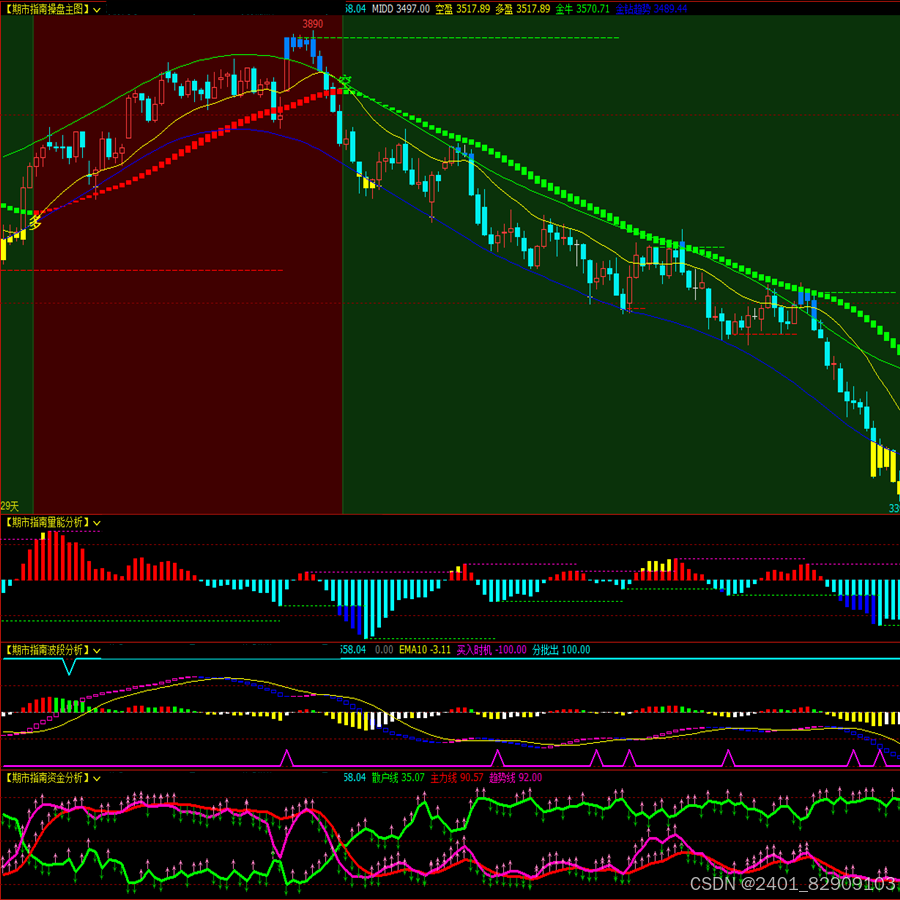Select the 趋势线 92.00 readout
This screenshot has height=900, width=900.
[515, 778]
